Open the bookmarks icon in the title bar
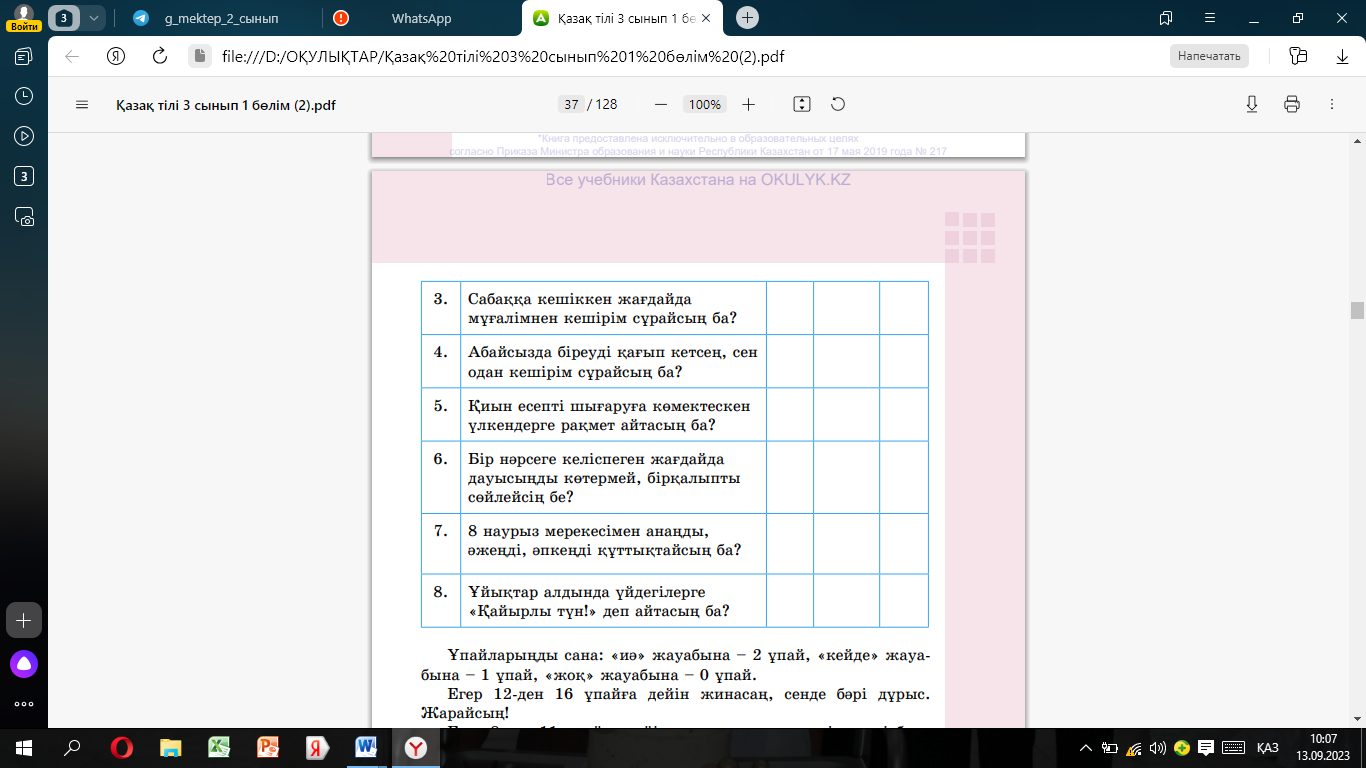This screenshot has height=768, width=1366. coord(1165,18)
